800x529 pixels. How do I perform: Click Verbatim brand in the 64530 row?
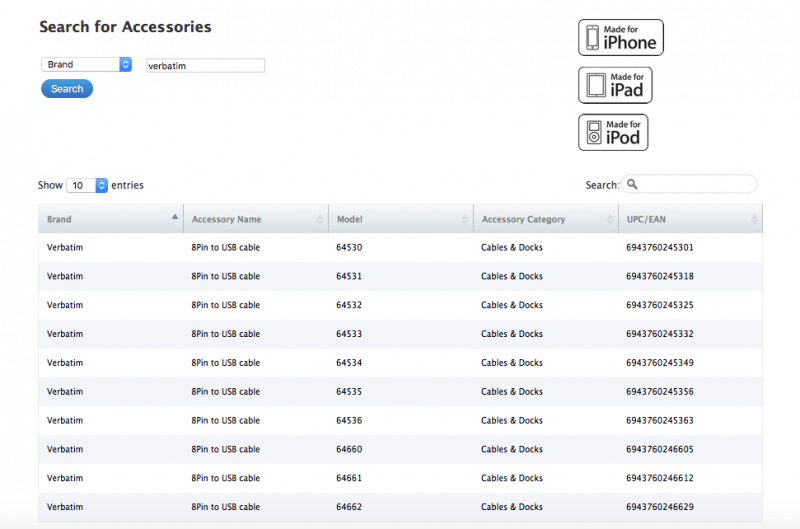[x=65, y=247]
